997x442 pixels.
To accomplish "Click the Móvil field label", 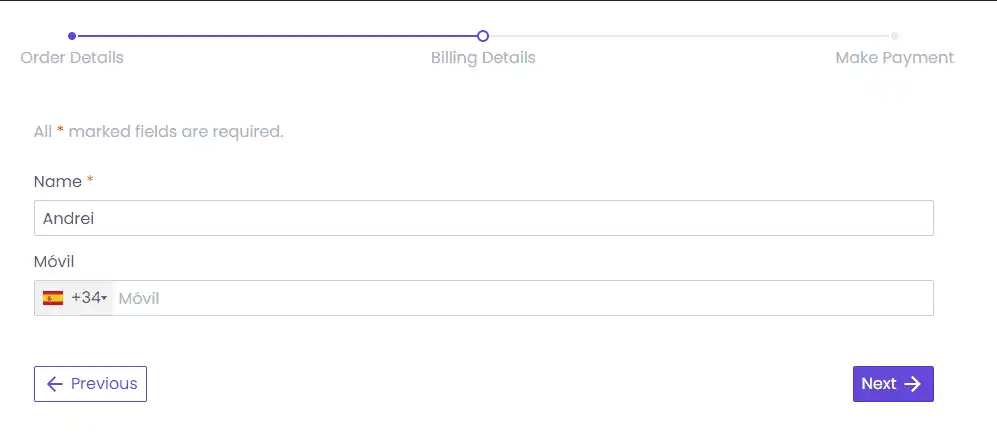I will click(54, 261).
